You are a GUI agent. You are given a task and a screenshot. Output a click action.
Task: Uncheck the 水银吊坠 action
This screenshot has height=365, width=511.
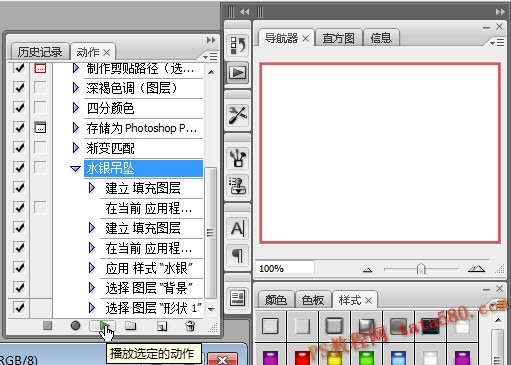pos(19,168)
